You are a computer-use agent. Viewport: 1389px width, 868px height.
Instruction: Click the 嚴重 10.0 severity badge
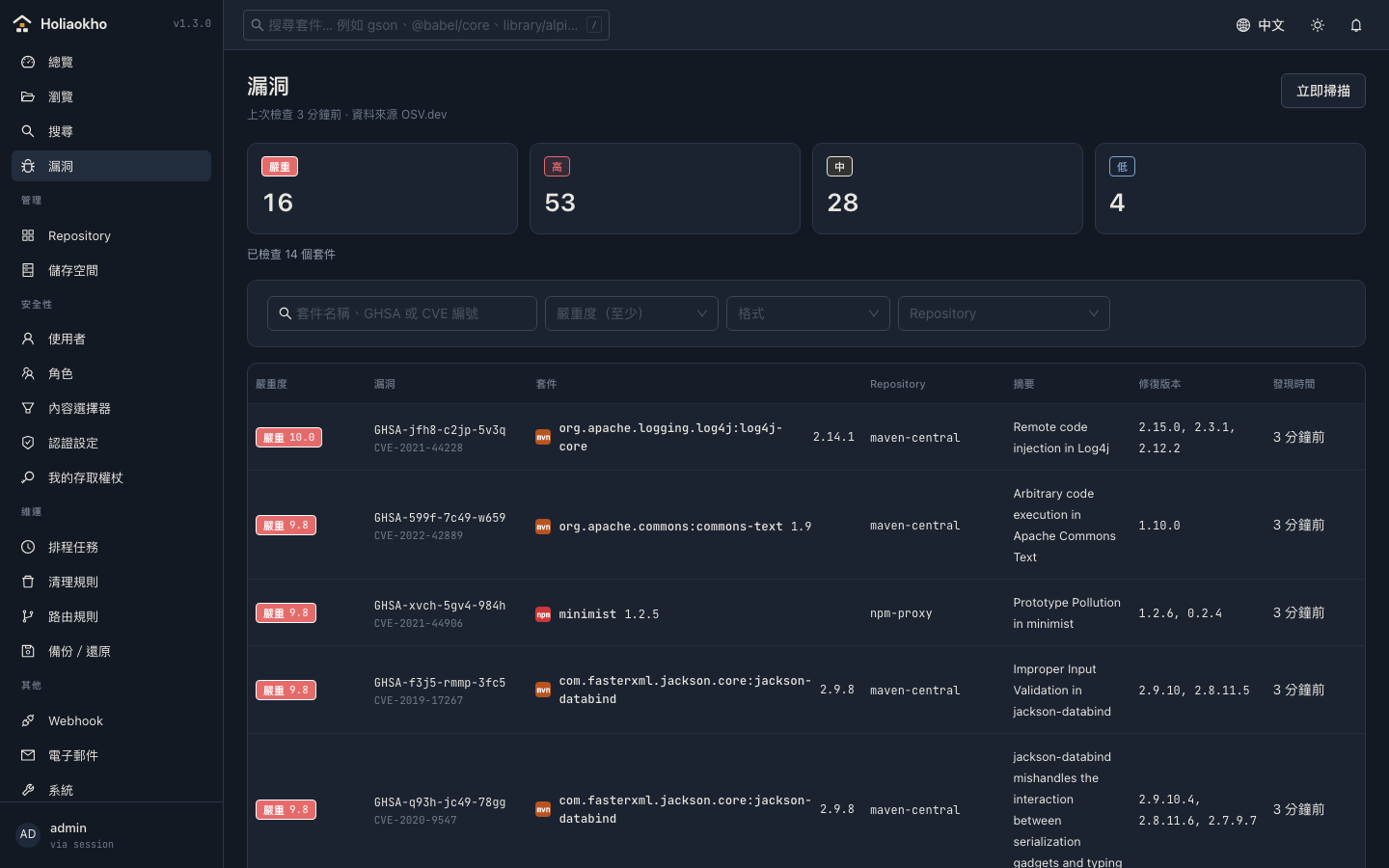[288, 438]
